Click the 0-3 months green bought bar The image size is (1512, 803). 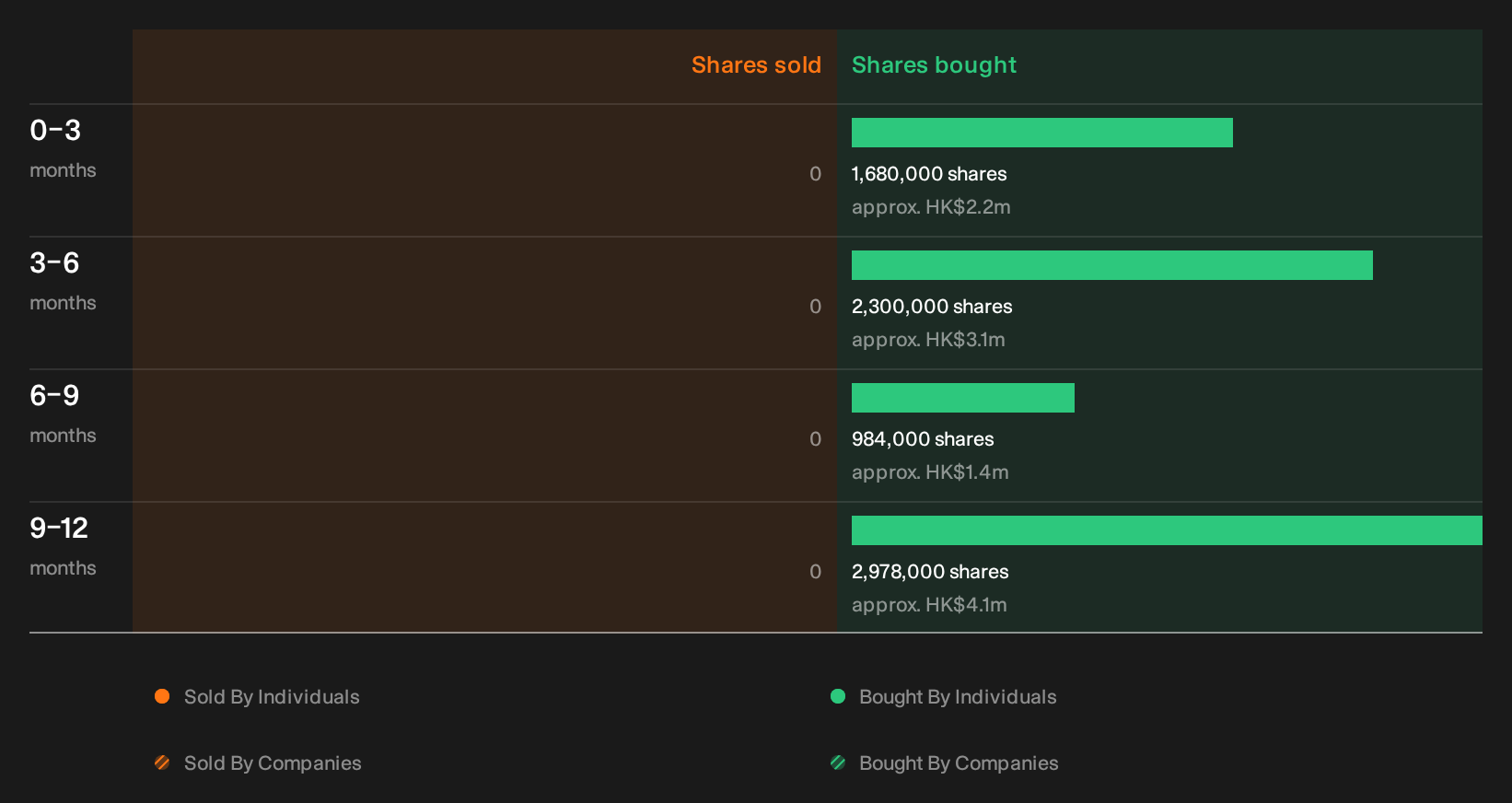pos(1042,133)
